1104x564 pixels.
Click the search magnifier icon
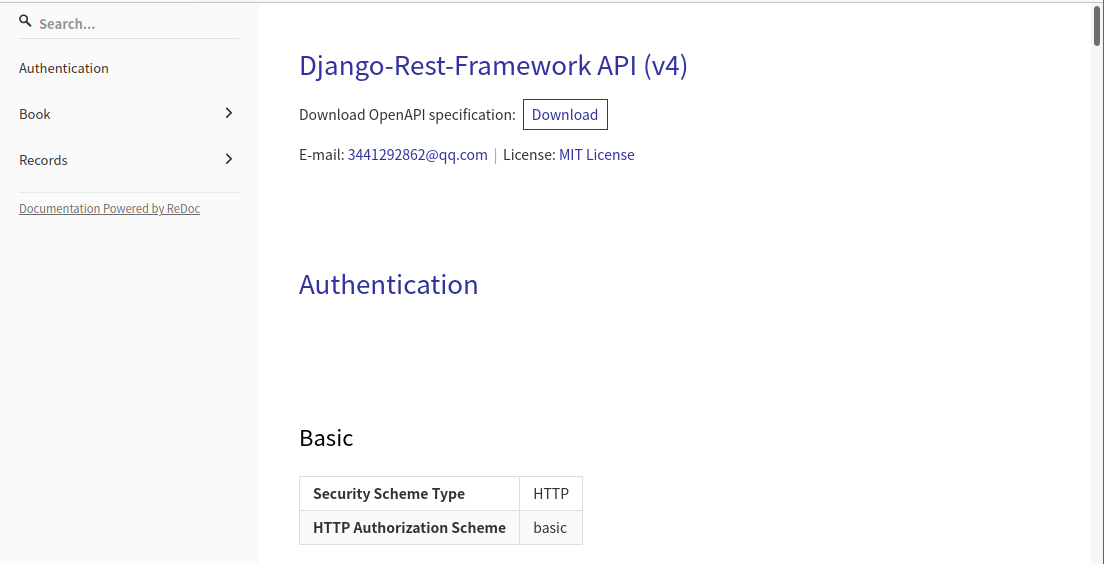coord(25,22)
